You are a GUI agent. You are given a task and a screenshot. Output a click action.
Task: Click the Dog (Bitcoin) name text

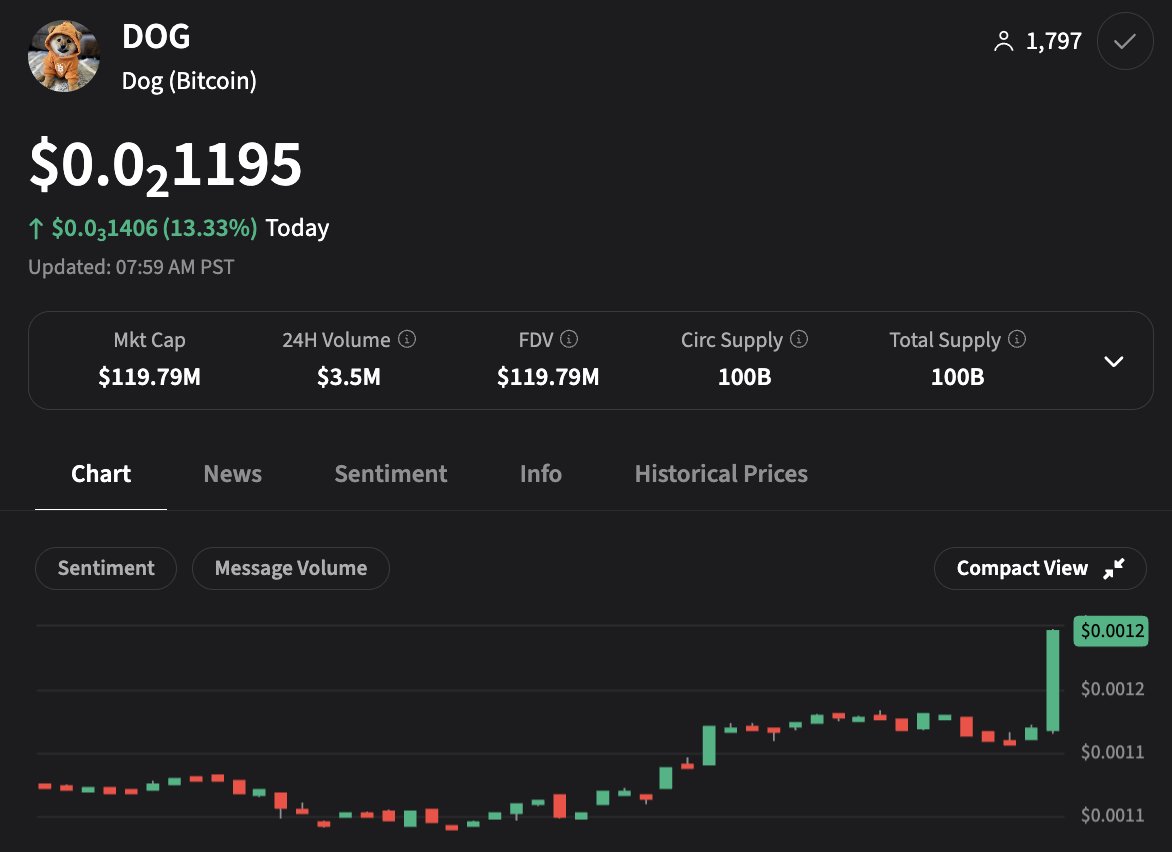click(189, 81)
